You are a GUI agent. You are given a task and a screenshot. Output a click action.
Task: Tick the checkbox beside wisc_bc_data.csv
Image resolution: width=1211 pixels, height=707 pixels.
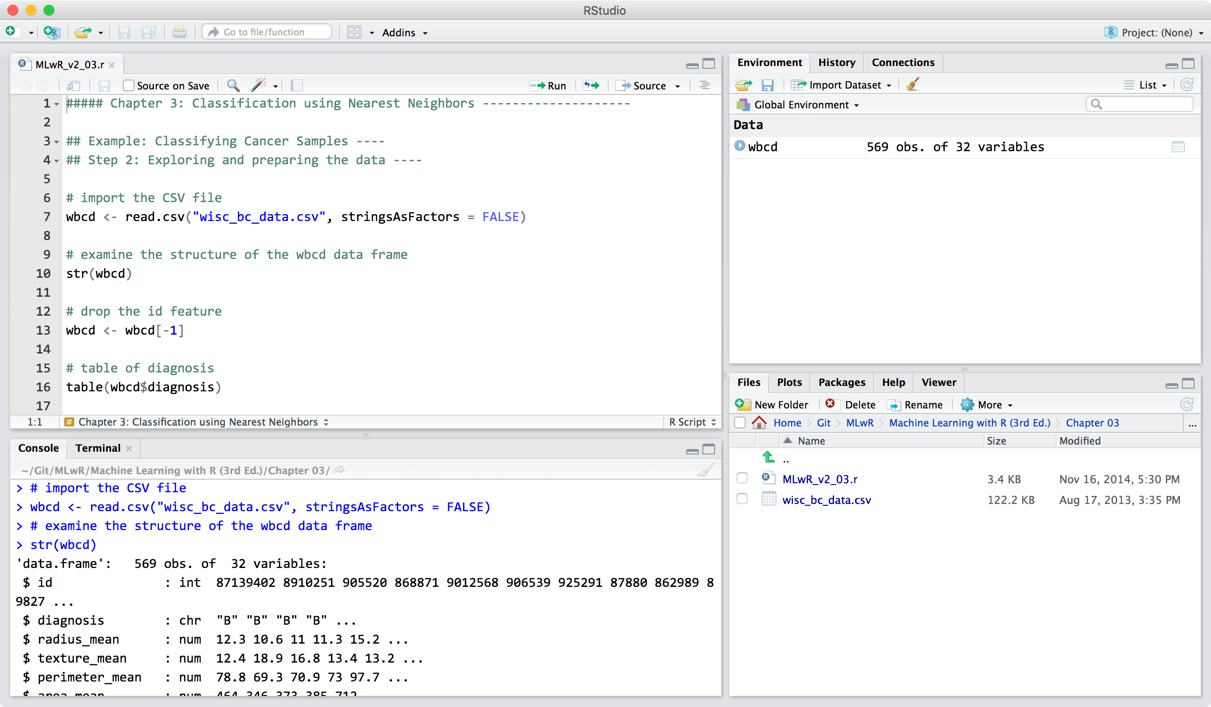coord(742,499)
